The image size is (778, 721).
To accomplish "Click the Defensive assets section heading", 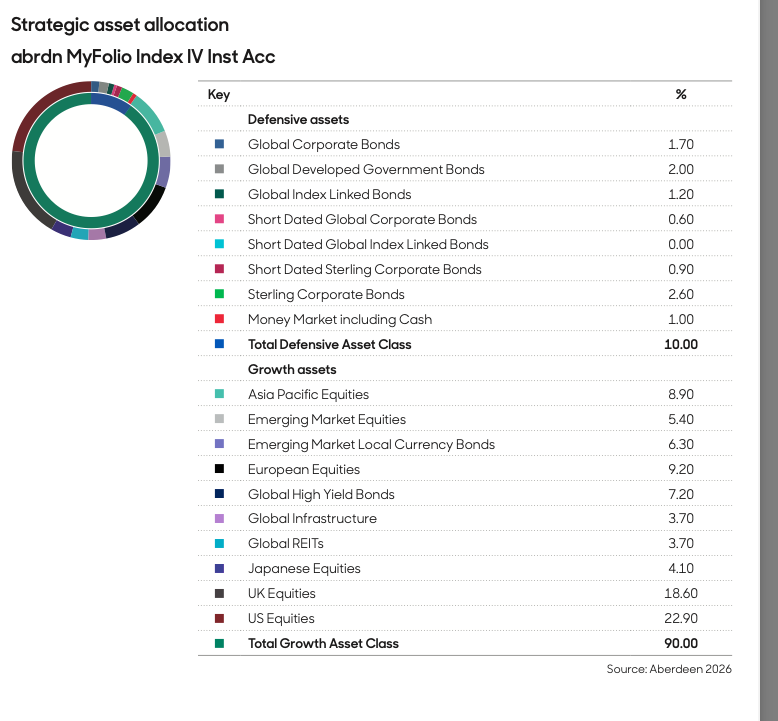I will coord(298,119).
